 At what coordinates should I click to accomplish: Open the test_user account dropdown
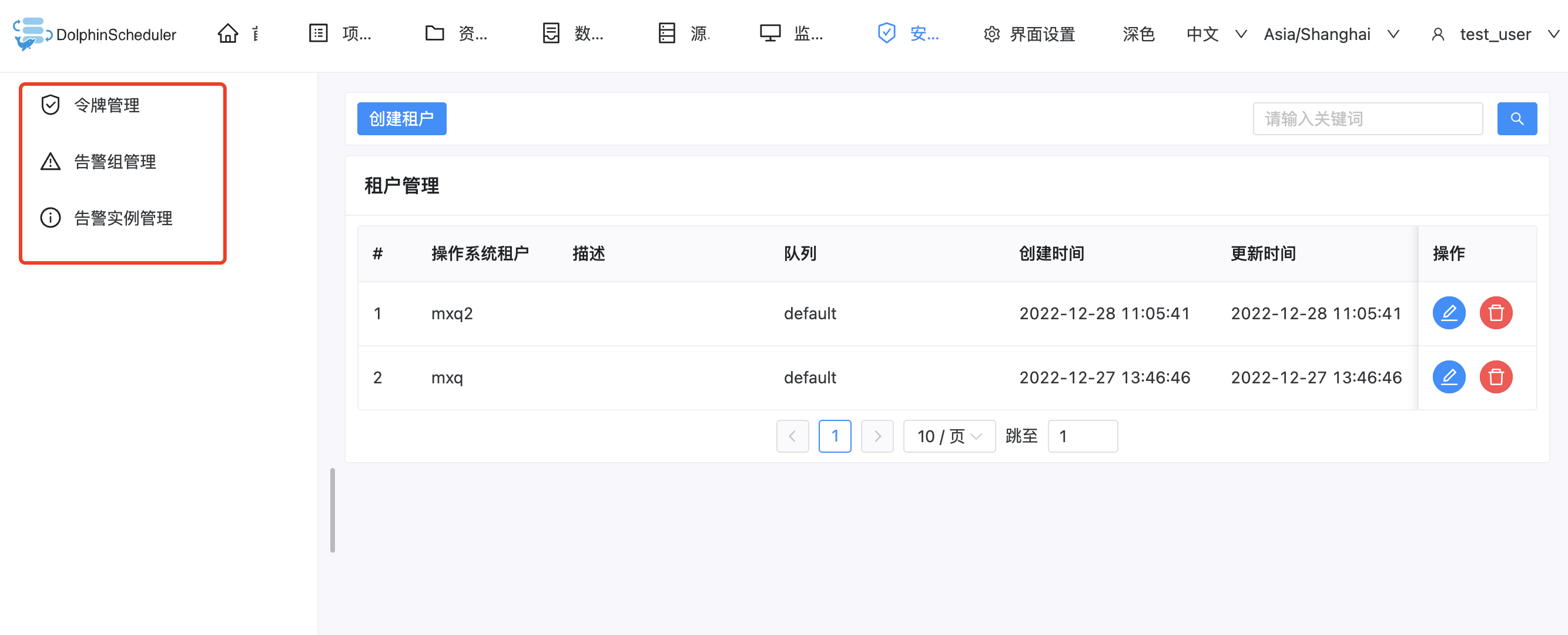[1495, 34]
